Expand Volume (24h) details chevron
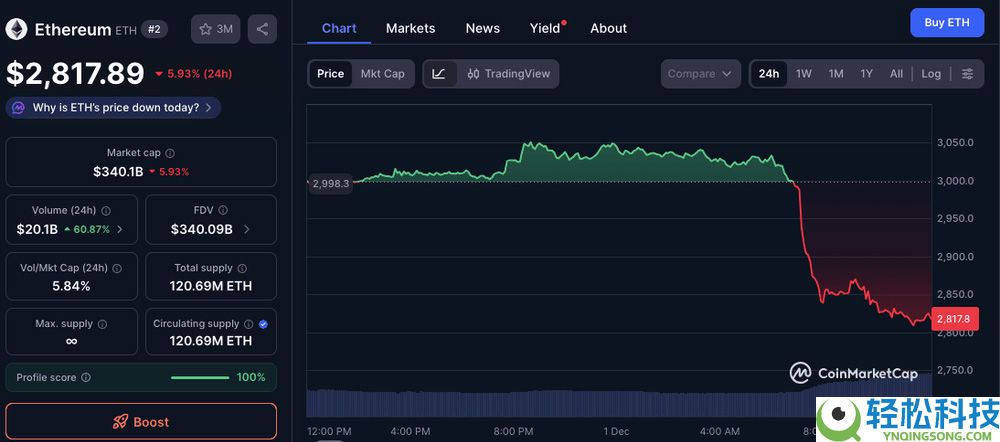 coord(120,229)
